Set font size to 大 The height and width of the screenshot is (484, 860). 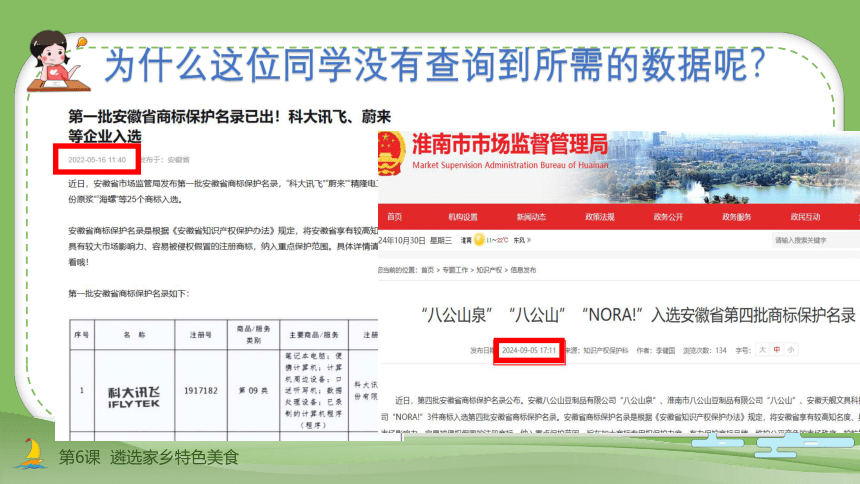click(762, 350)
